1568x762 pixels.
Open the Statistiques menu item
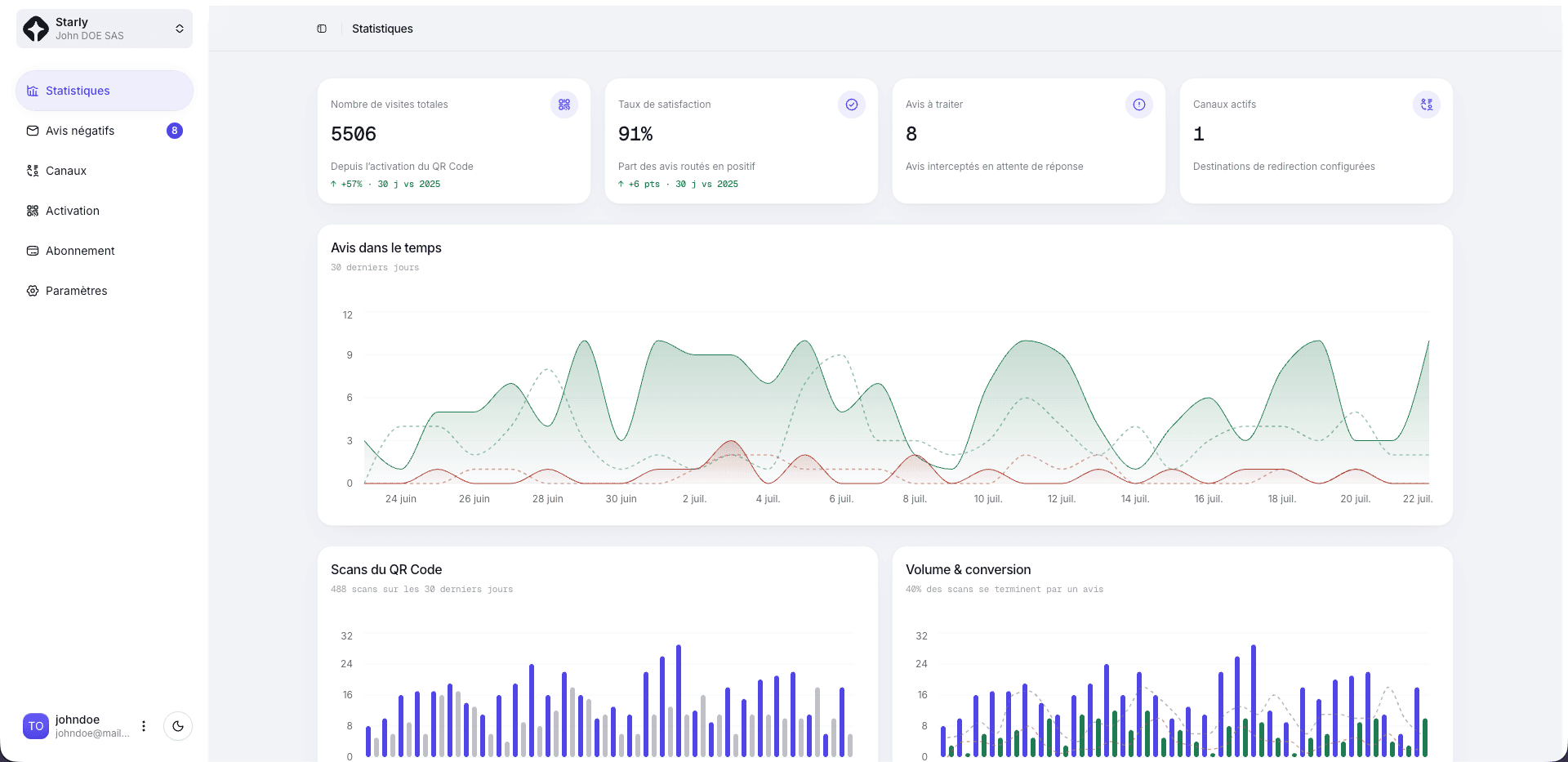[x=105, y=91]
